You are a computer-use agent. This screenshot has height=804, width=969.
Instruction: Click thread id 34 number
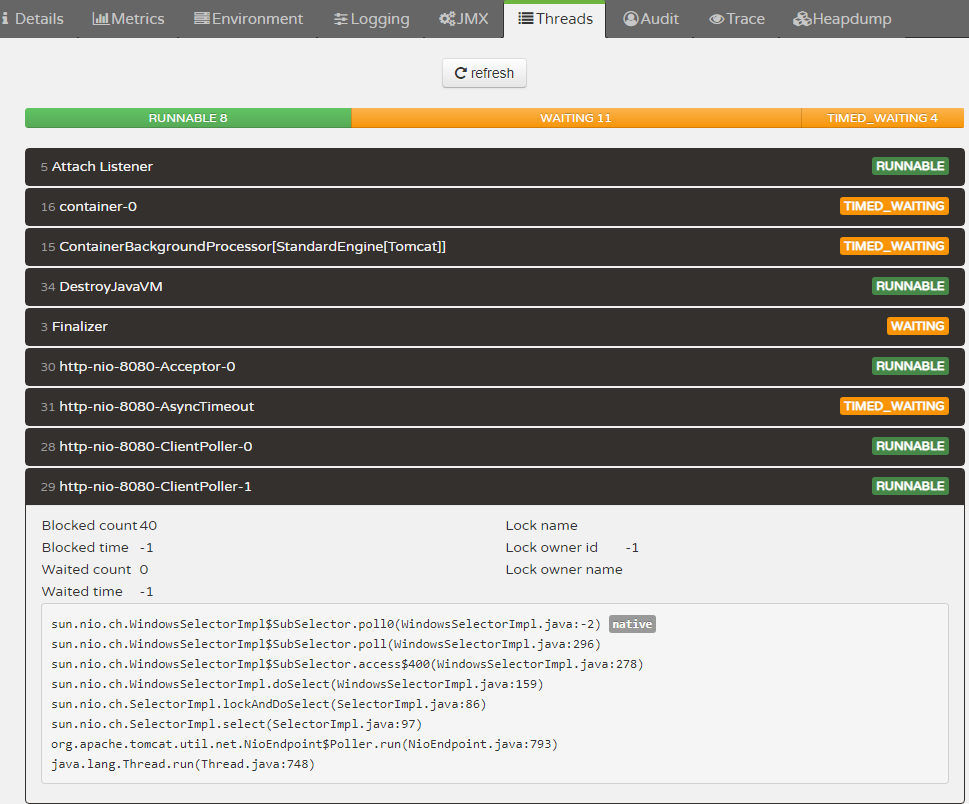[48, 287]
